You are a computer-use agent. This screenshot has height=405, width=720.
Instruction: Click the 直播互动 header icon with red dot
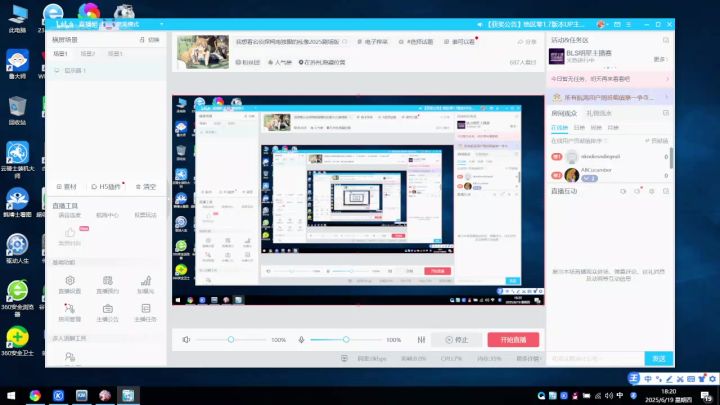(637, 191)
